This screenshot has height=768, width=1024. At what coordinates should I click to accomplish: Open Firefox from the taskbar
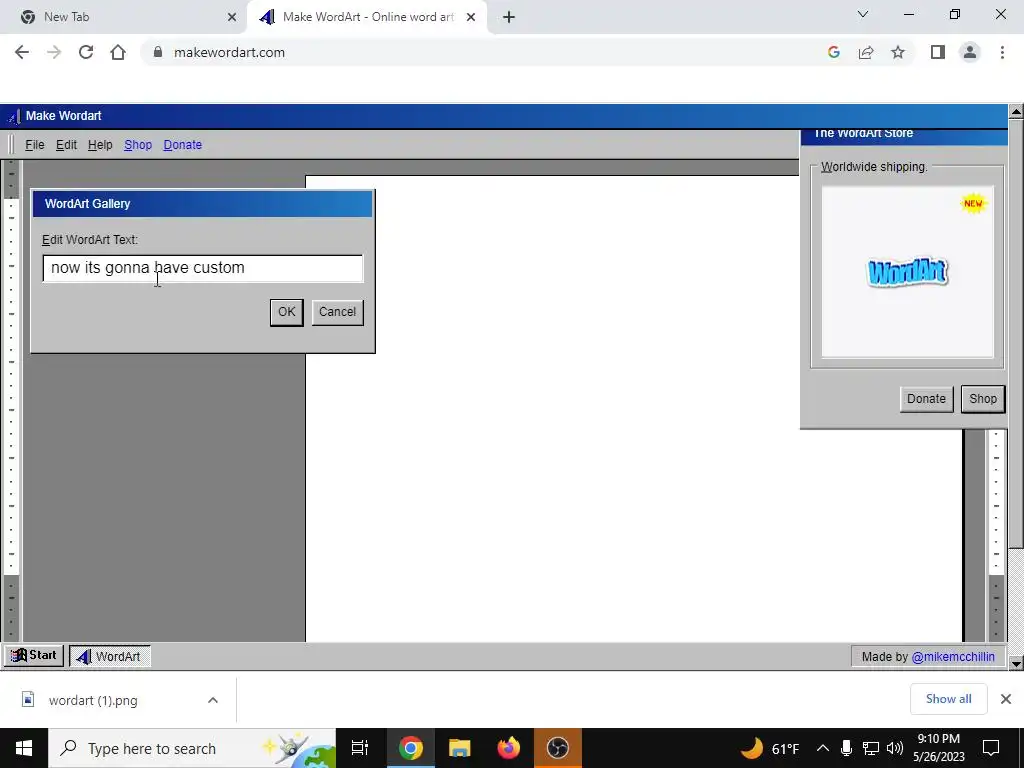click(509, 748)
